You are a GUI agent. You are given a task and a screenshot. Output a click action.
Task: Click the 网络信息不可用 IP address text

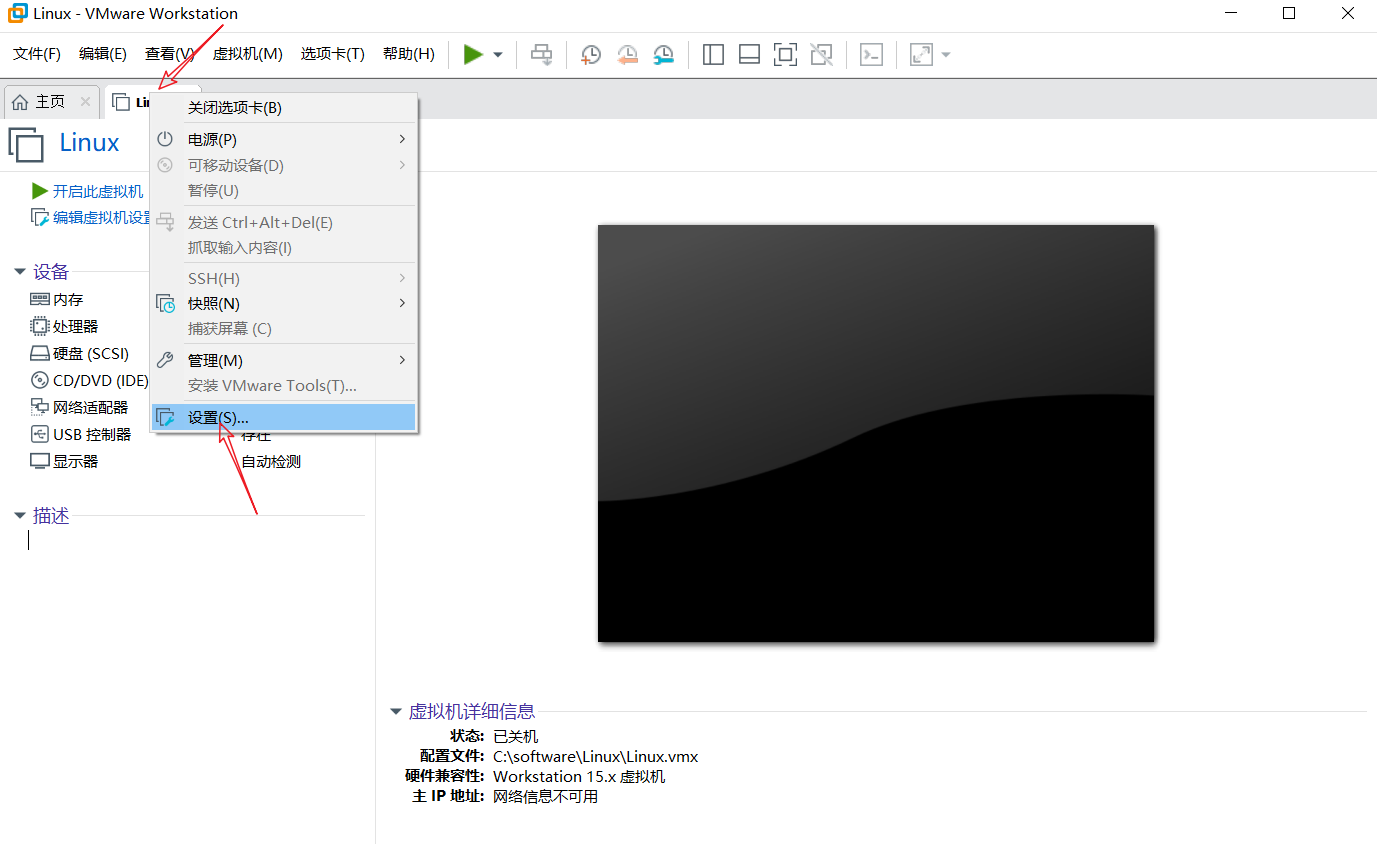545,796
